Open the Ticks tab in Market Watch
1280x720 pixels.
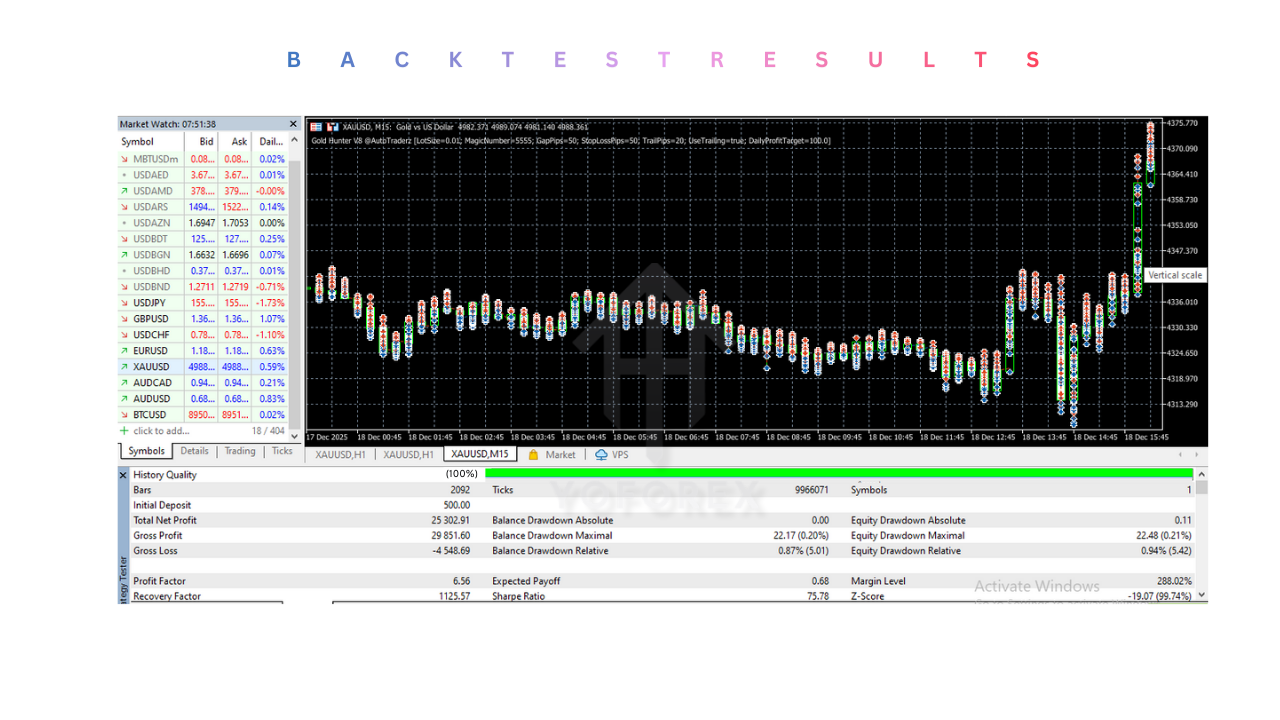point(282,451)
